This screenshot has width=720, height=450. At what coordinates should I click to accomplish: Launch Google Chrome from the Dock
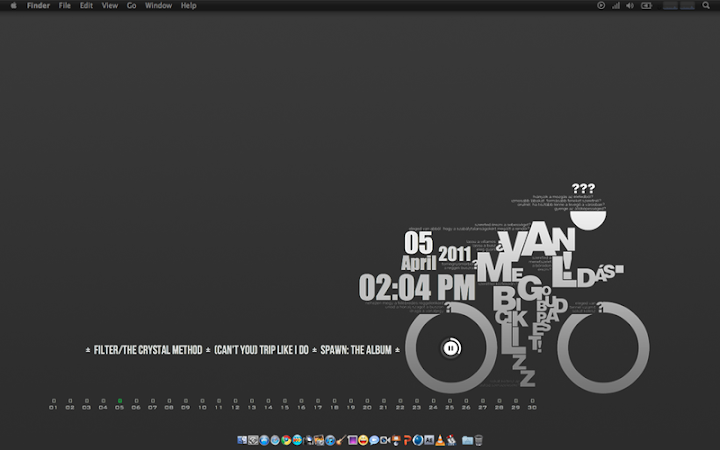(286, 440)
